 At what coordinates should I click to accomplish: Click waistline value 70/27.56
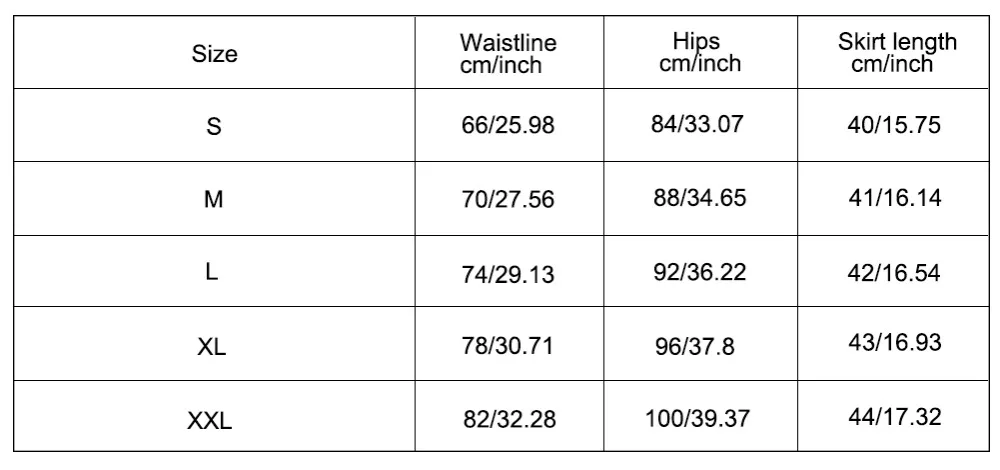click(507, 199)
